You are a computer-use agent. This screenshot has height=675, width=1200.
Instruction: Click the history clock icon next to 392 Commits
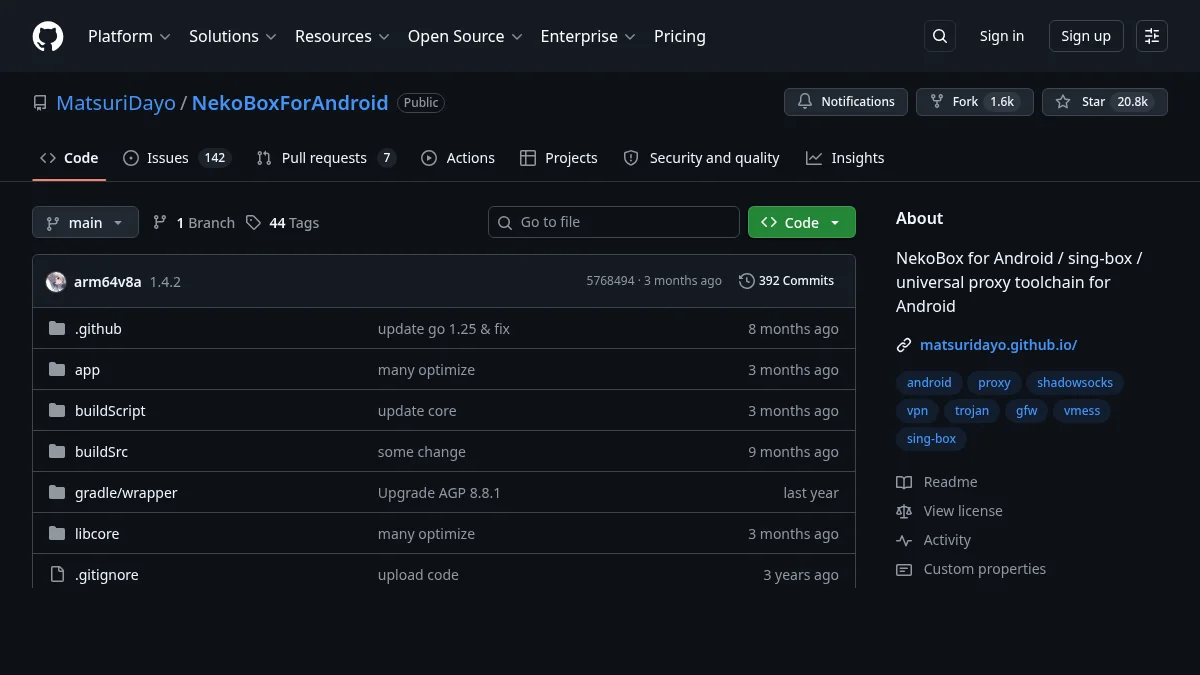tap(747, 281)
